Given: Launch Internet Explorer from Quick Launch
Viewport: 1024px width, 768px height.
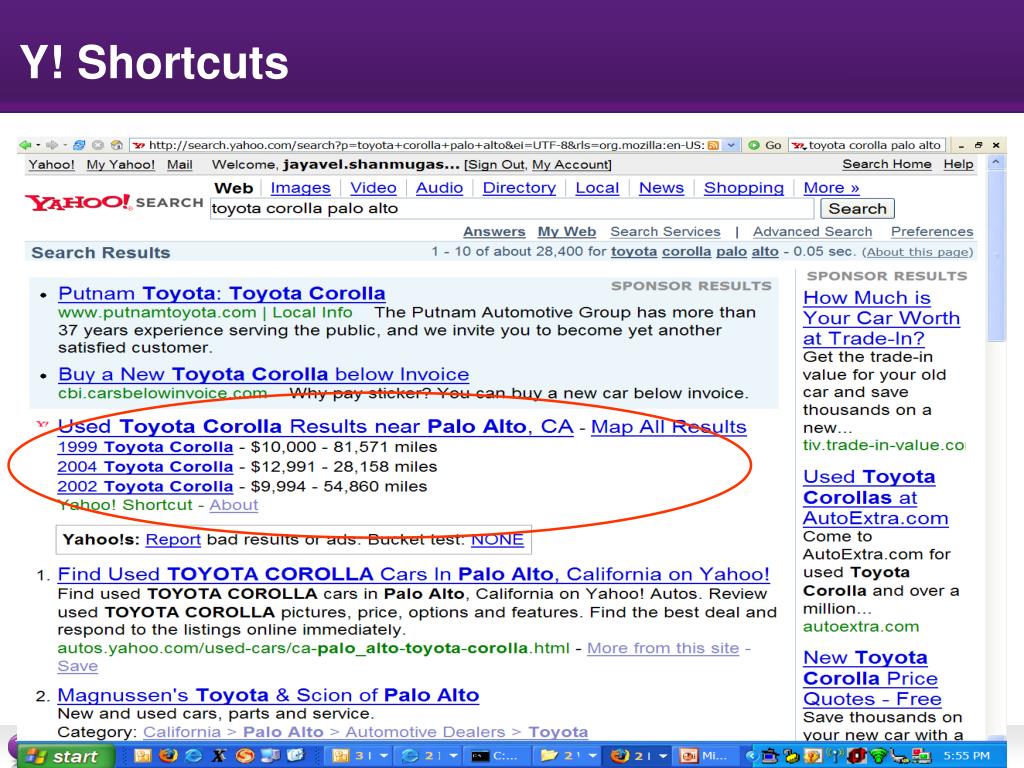Looking at the screenshot, I should (x=194, y=756).
